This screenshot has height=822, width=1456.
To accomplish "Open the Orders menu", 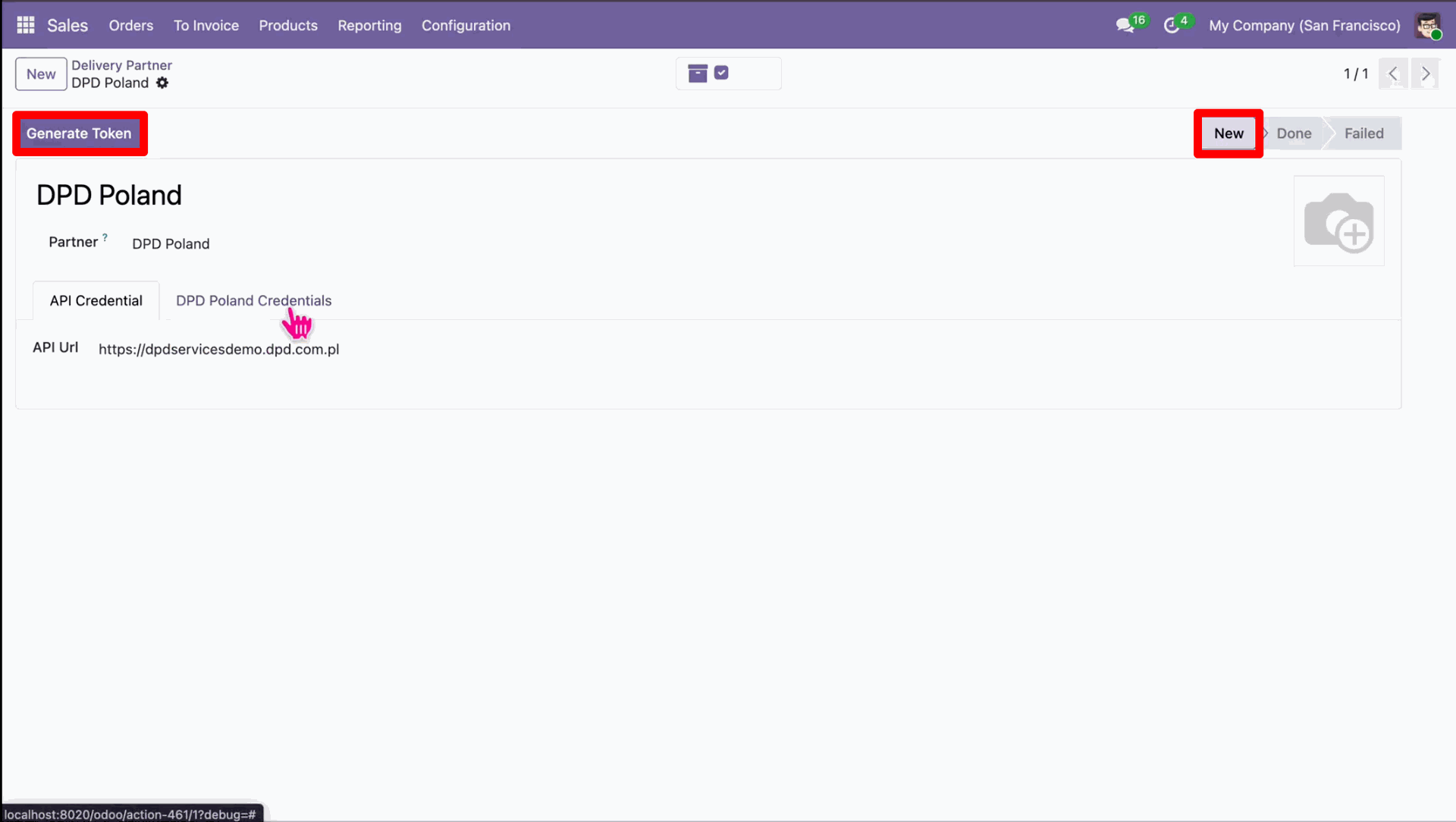I will point(131,25).
